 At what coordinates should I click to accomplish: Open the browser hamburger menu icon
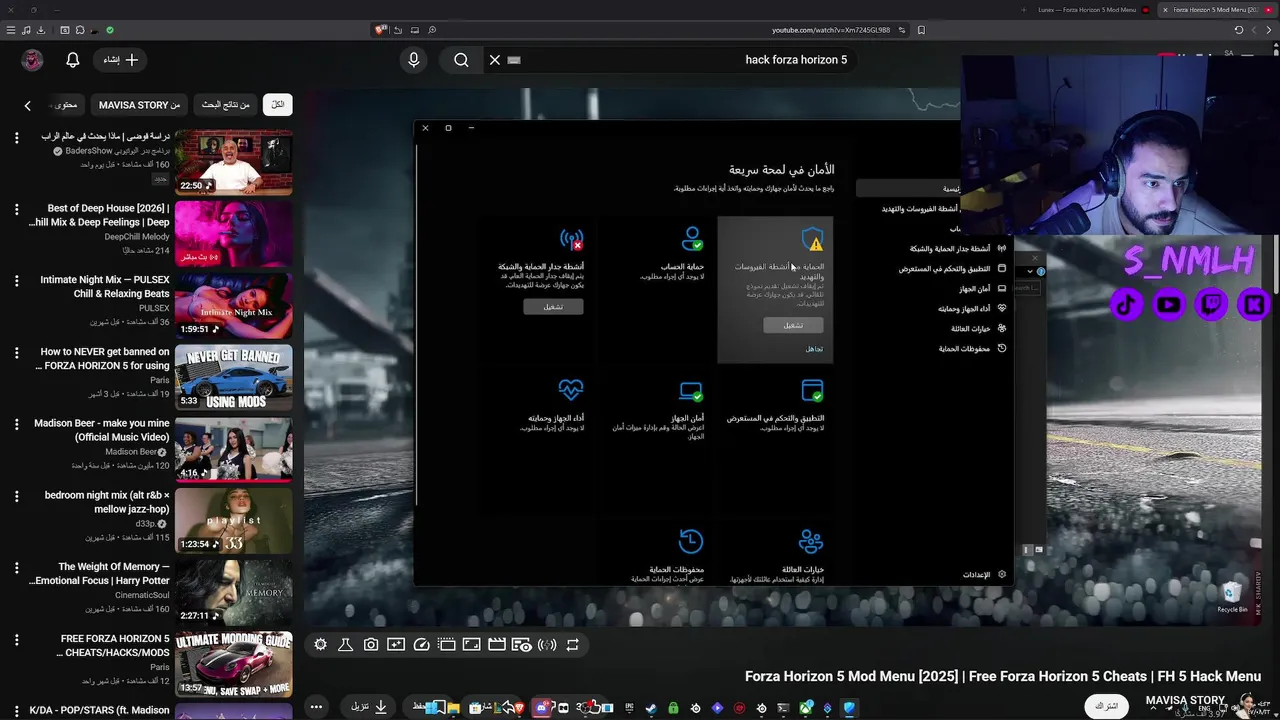tap(11, 30)
